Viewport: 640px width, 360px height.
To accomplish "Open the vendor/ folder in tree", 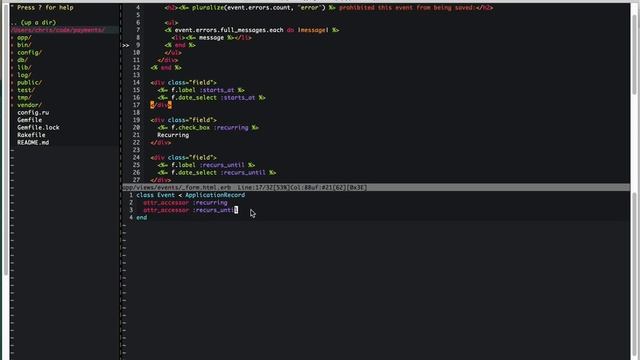I will pos(29,105).
